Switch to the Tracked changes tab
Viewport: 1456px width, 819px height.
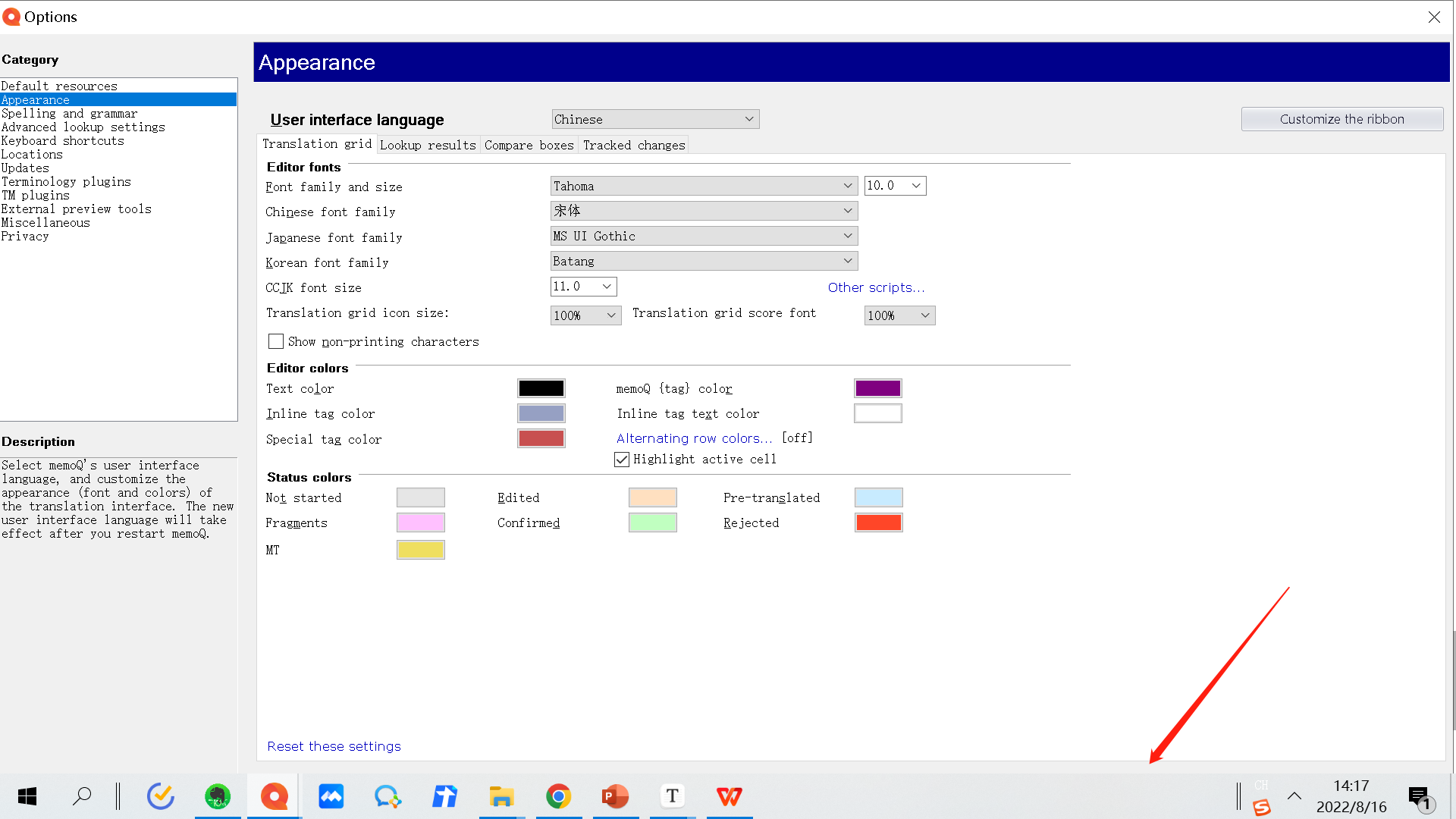coord(634,145)
